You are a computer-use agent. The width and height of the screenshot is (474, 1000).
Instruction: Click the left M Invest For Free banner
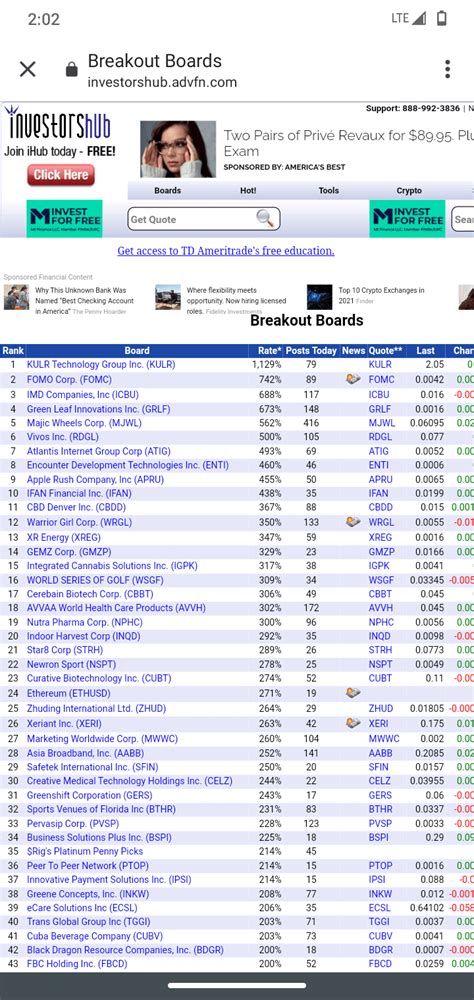coord(64,218)
